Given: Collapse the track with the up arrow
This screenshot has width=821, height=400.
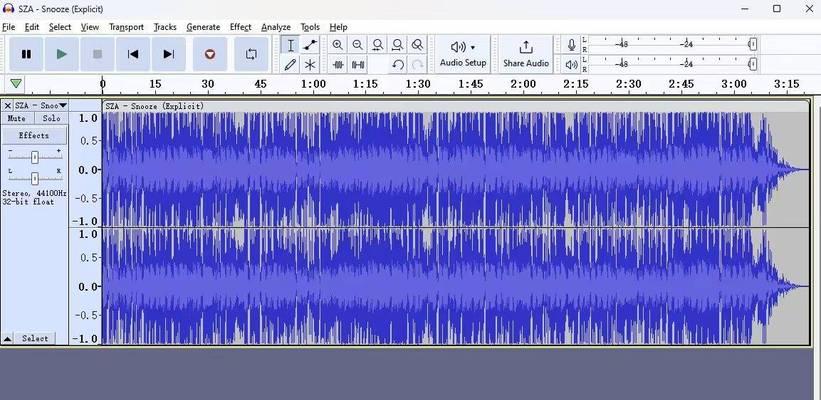Looking at the screenshot, I should pos(7,339).
